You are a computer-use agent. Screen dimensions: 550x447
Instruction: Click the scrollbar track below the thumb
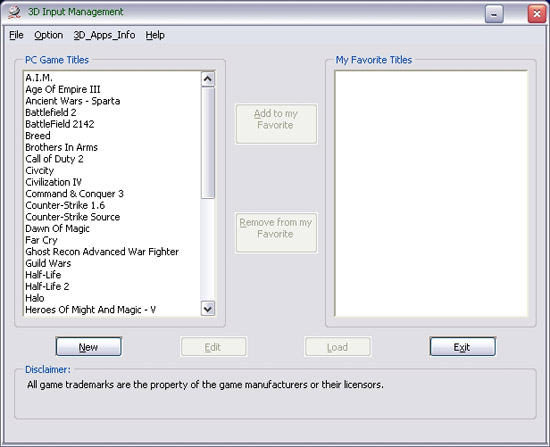pos(208,250)
